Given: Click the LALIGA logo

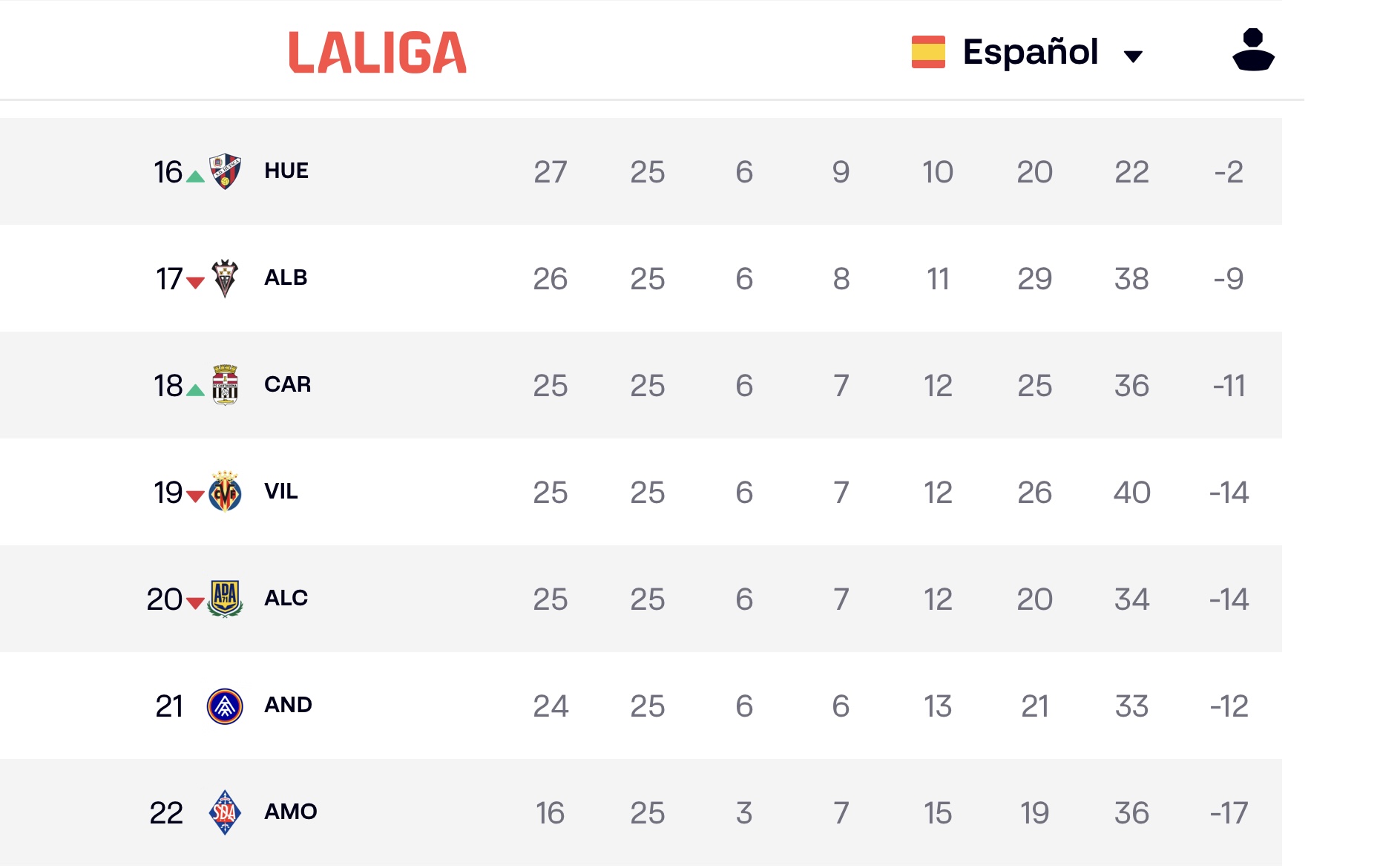Looking at the screenshot, I should (378, 53).
